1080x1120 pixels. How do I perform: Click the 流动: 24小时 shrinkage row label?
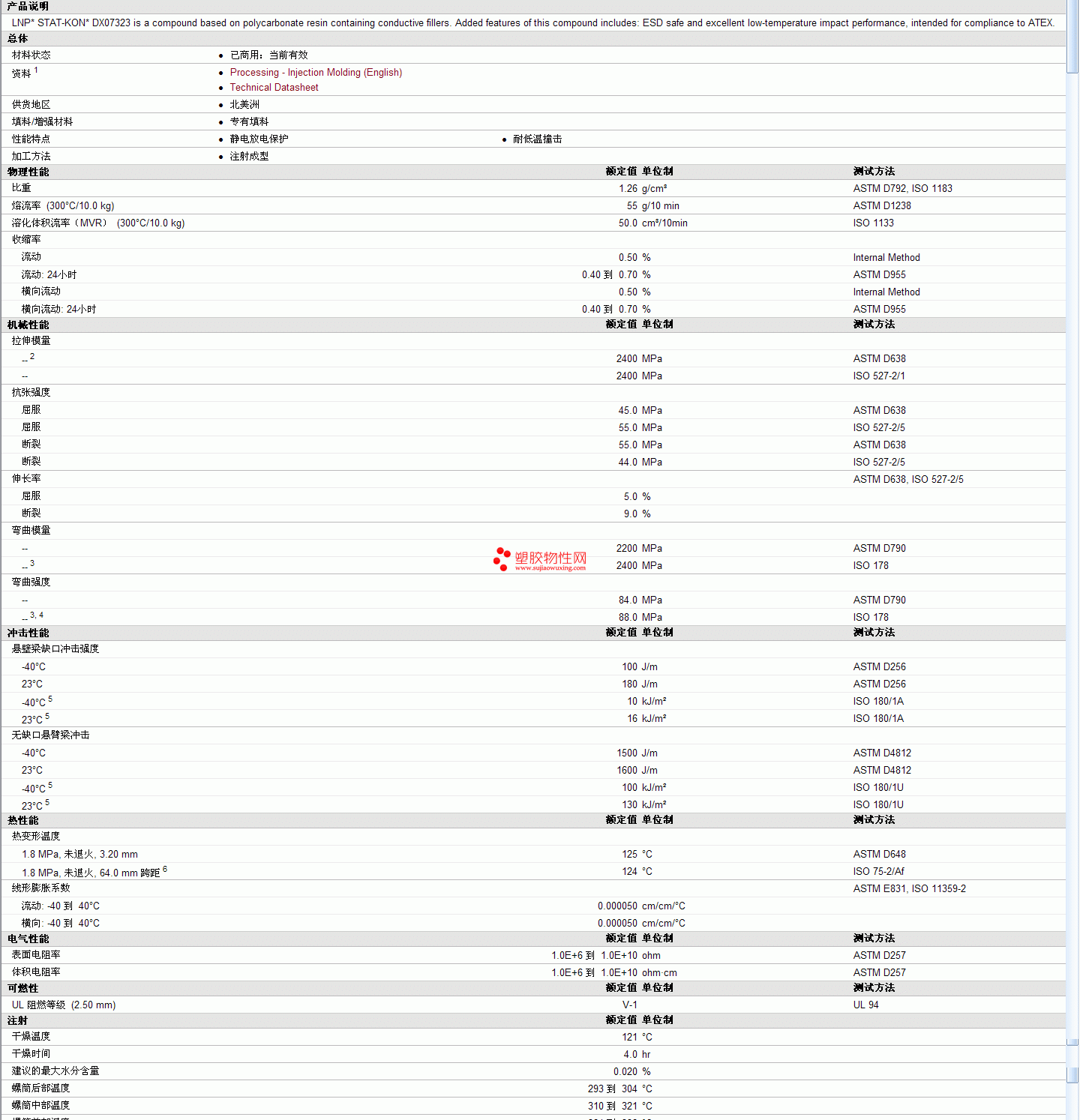[49, 275]
